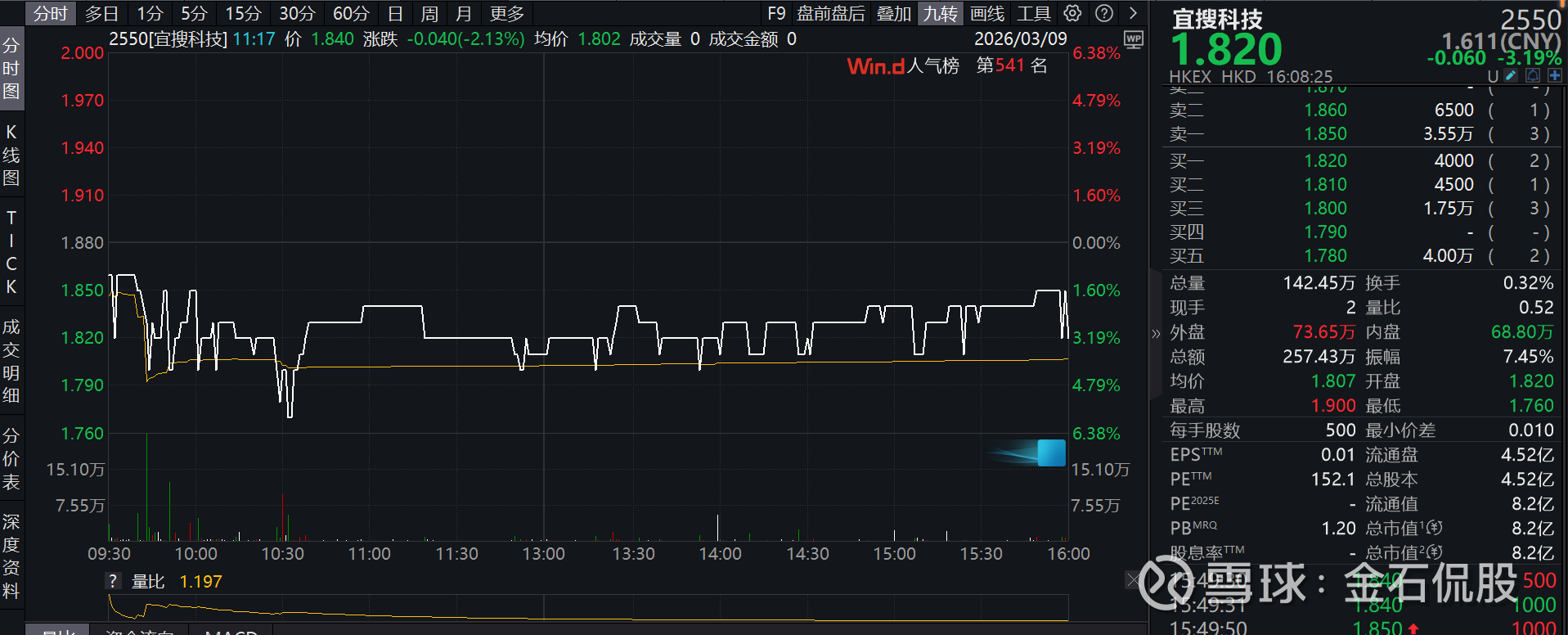Click the PE TTM value 152.1
The image size is (1568, 635).
(1333, 480)
